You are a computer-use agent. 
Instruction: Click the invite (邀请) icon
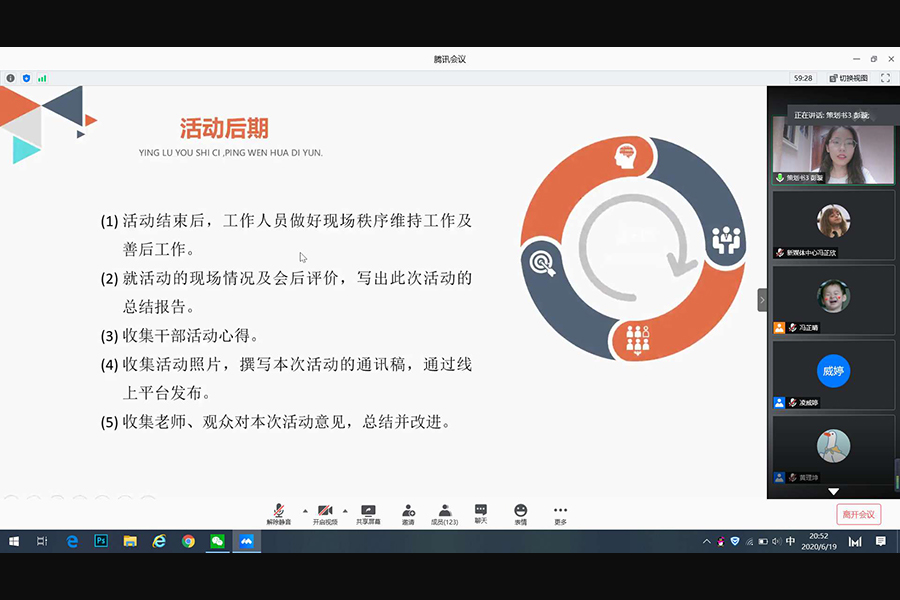pyautogui.click(x=408, y=513)
